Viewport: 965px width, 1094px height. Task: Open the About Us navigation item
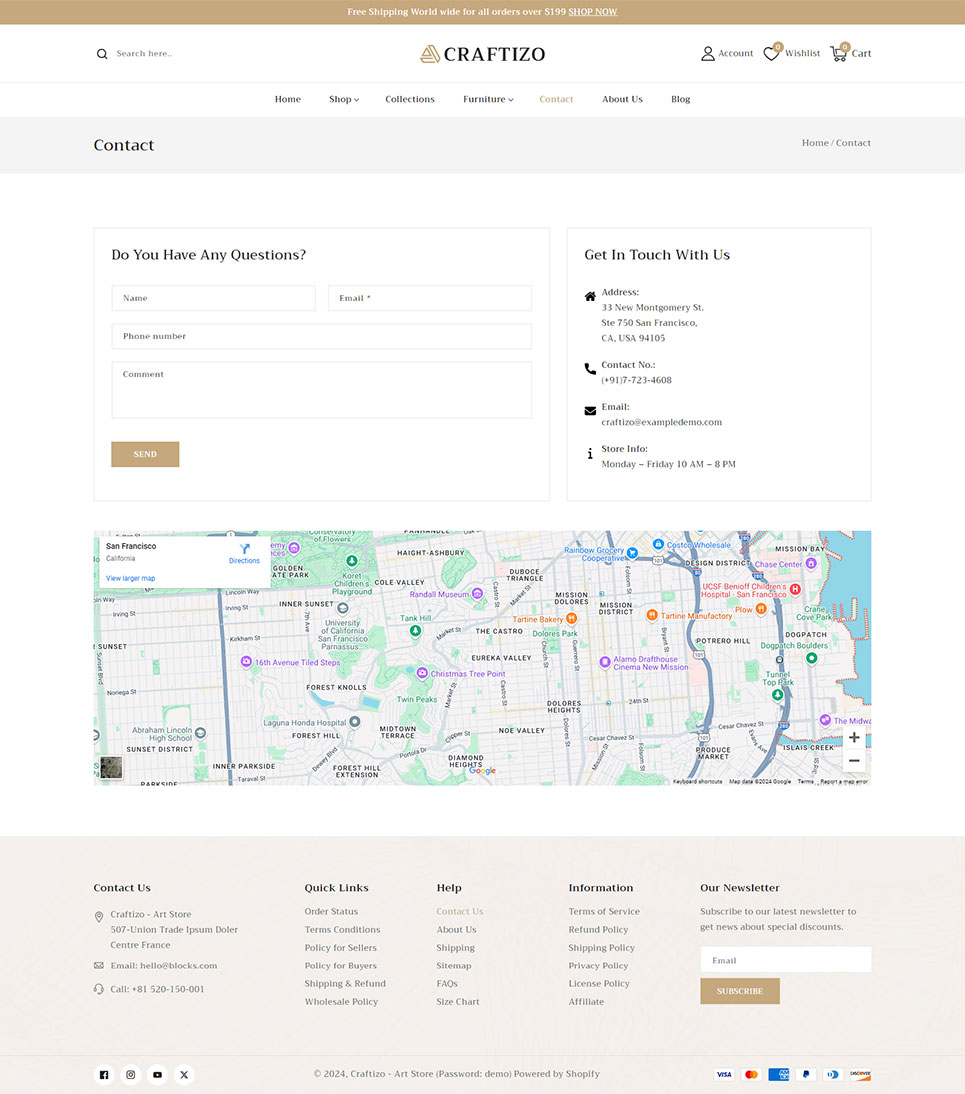click(622, 99)
